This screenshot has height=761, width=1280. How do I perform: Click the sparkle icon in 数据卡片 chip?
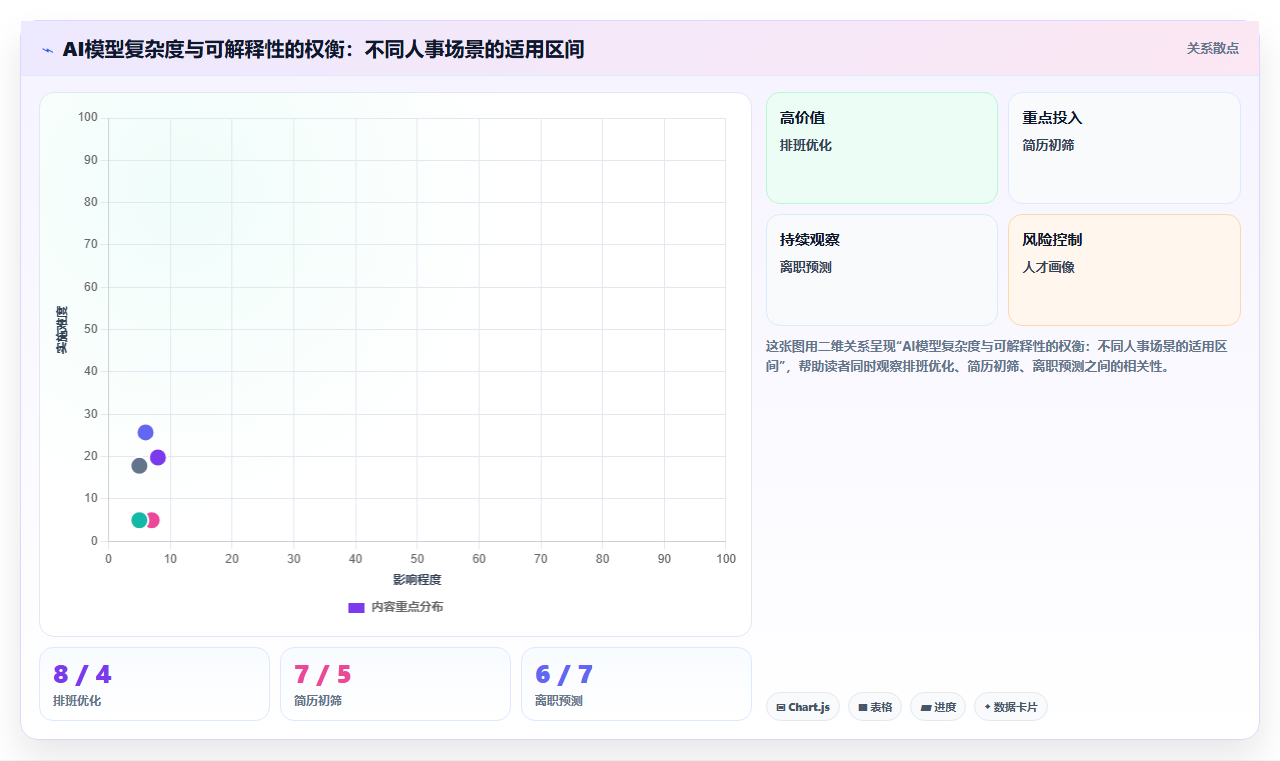pyautogui.click(x=988, y=707)
